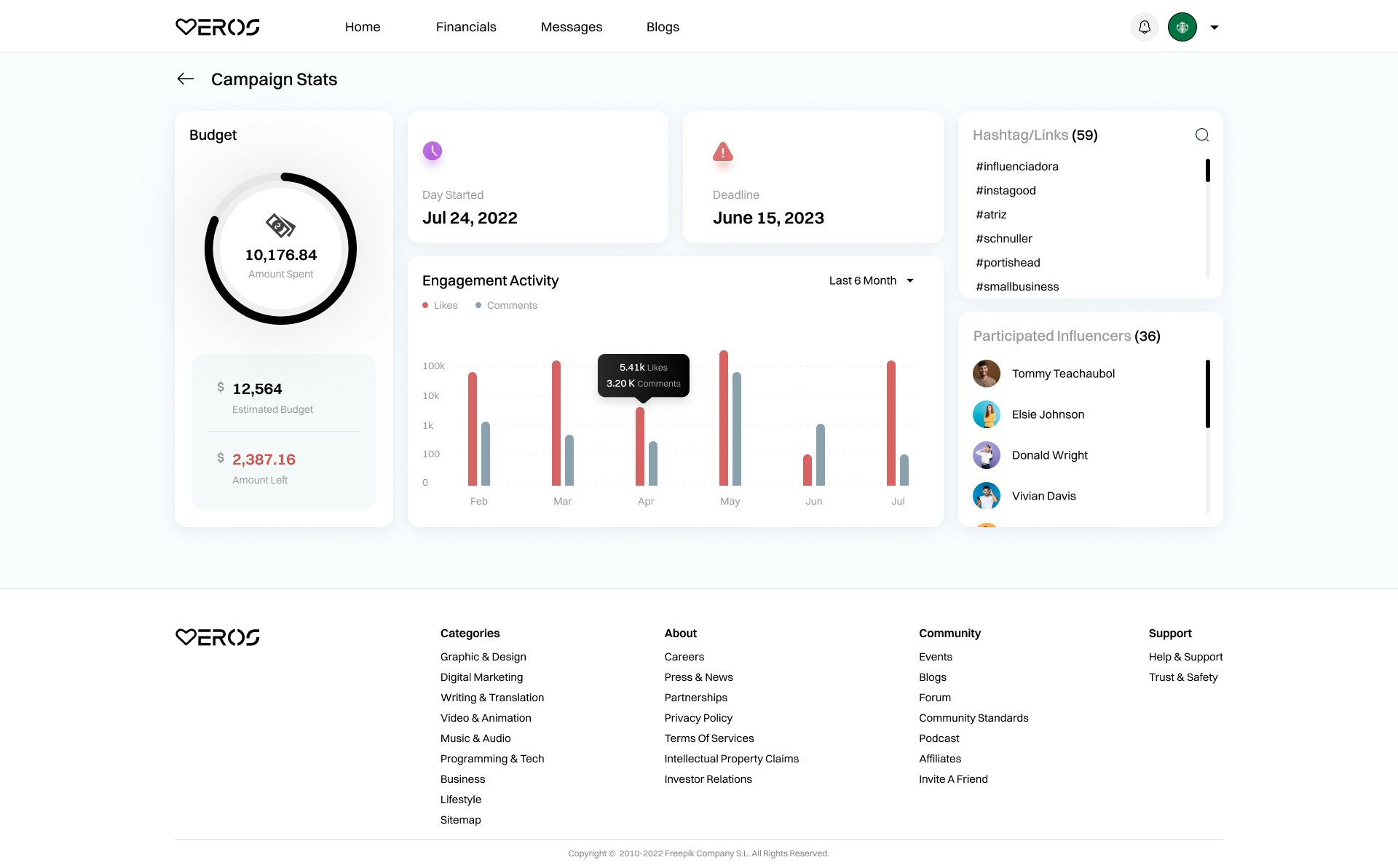Click the back arrow beside Campaign Stats

(186, 79)
